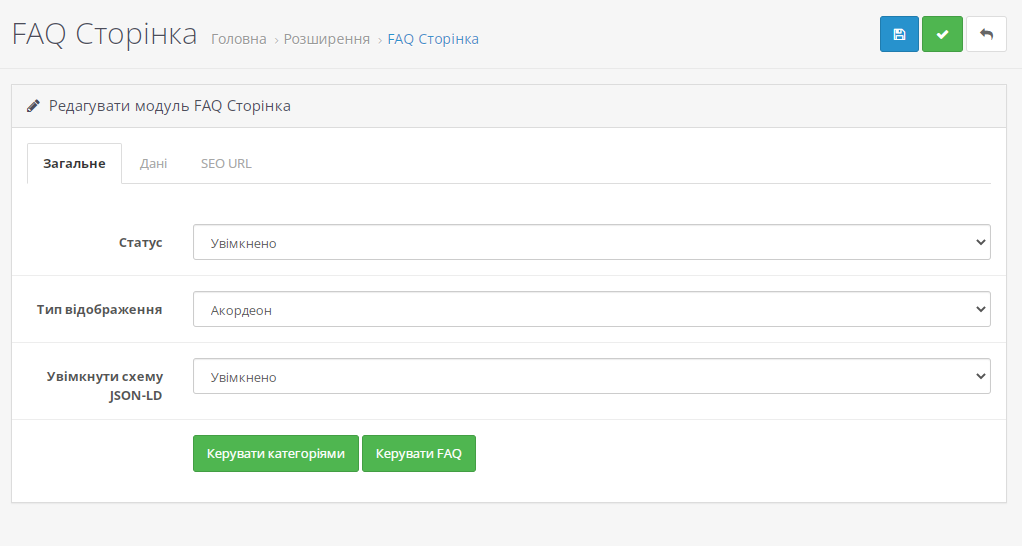The height and width of the screenshot is (546, 1022).
Task: Click the Керувати категоріями button
Action: tap(276, 453)
